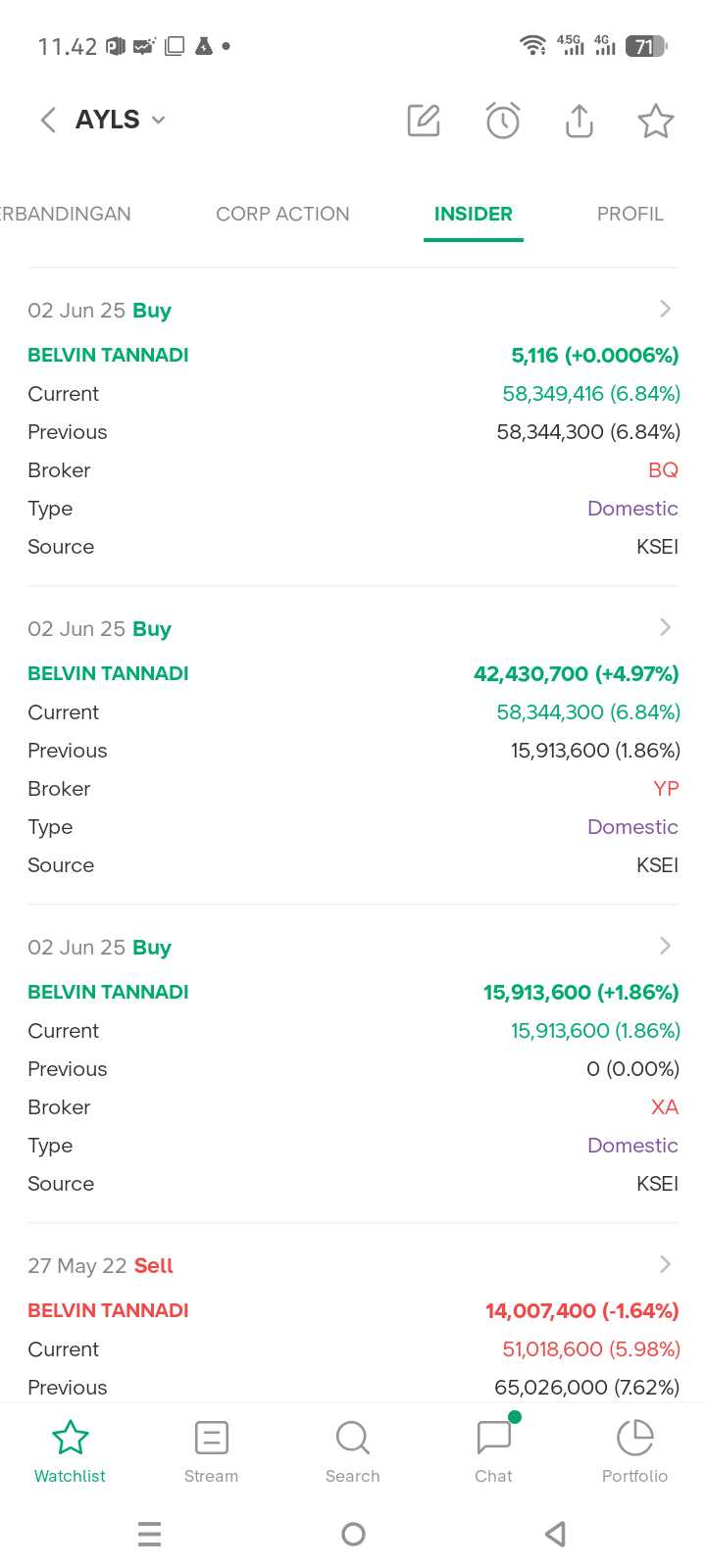Go to the Portfolio page
Screen dimensions: 706x1568
pos(634,1450)
